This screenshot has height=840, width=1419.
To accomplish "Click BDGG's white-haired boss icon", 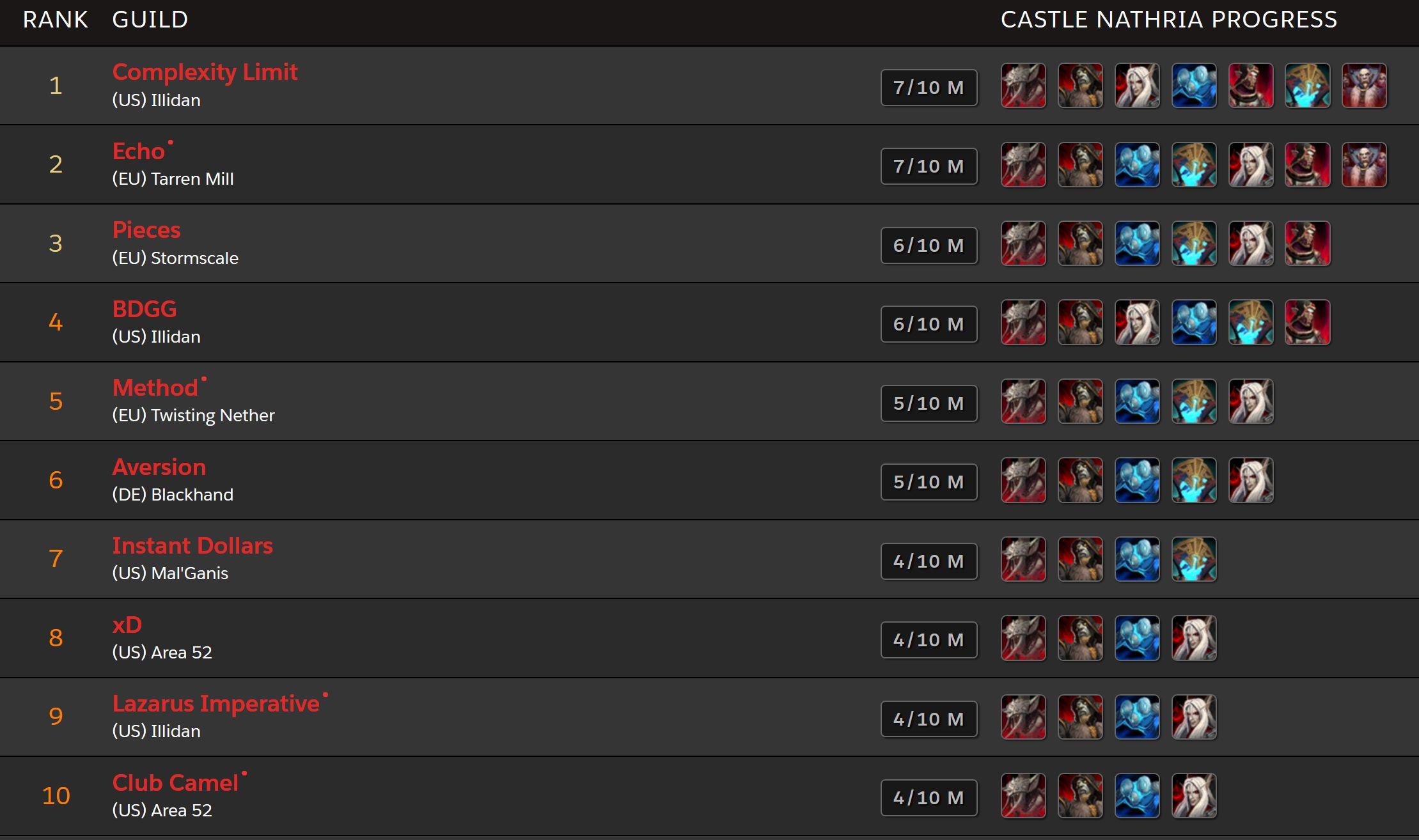I will point(1137,322).
